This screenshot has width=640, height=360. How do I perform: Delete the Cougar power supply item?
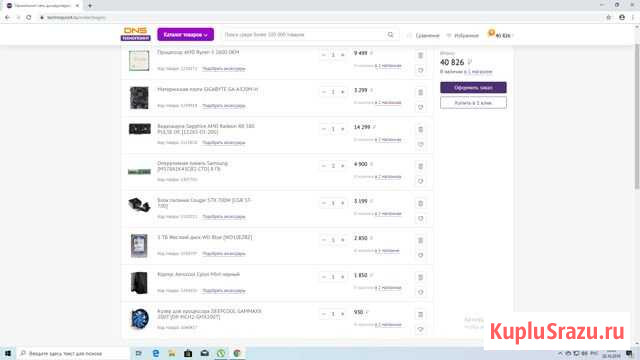coord(420,203)
